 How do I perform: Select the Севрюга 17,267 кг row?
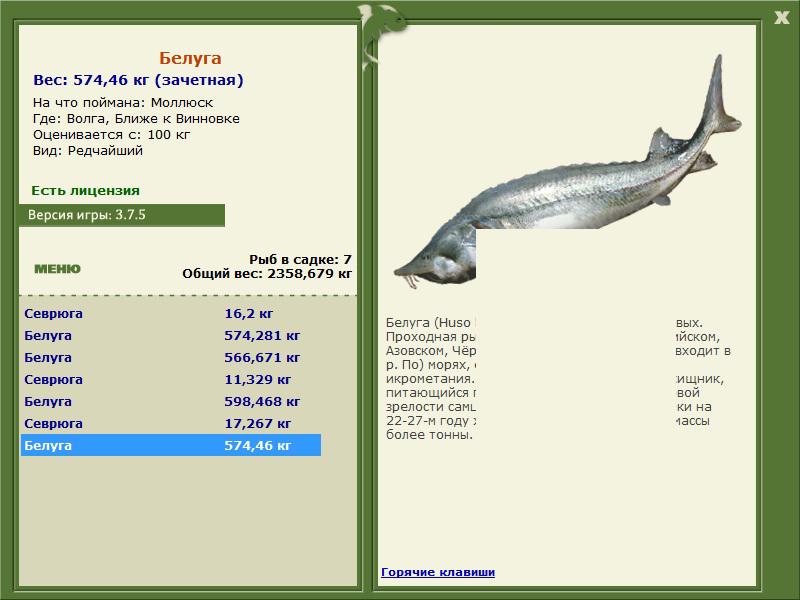coord(171,423)
